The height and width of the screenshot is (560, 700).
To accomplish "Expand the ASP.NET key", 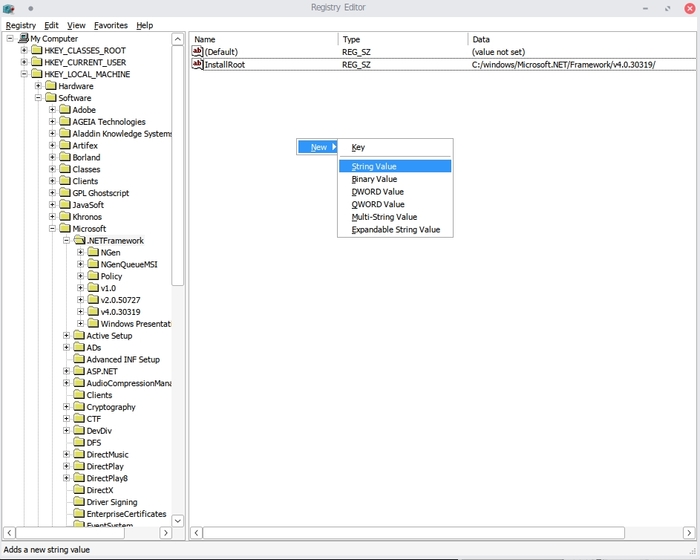I will [67, 371].
